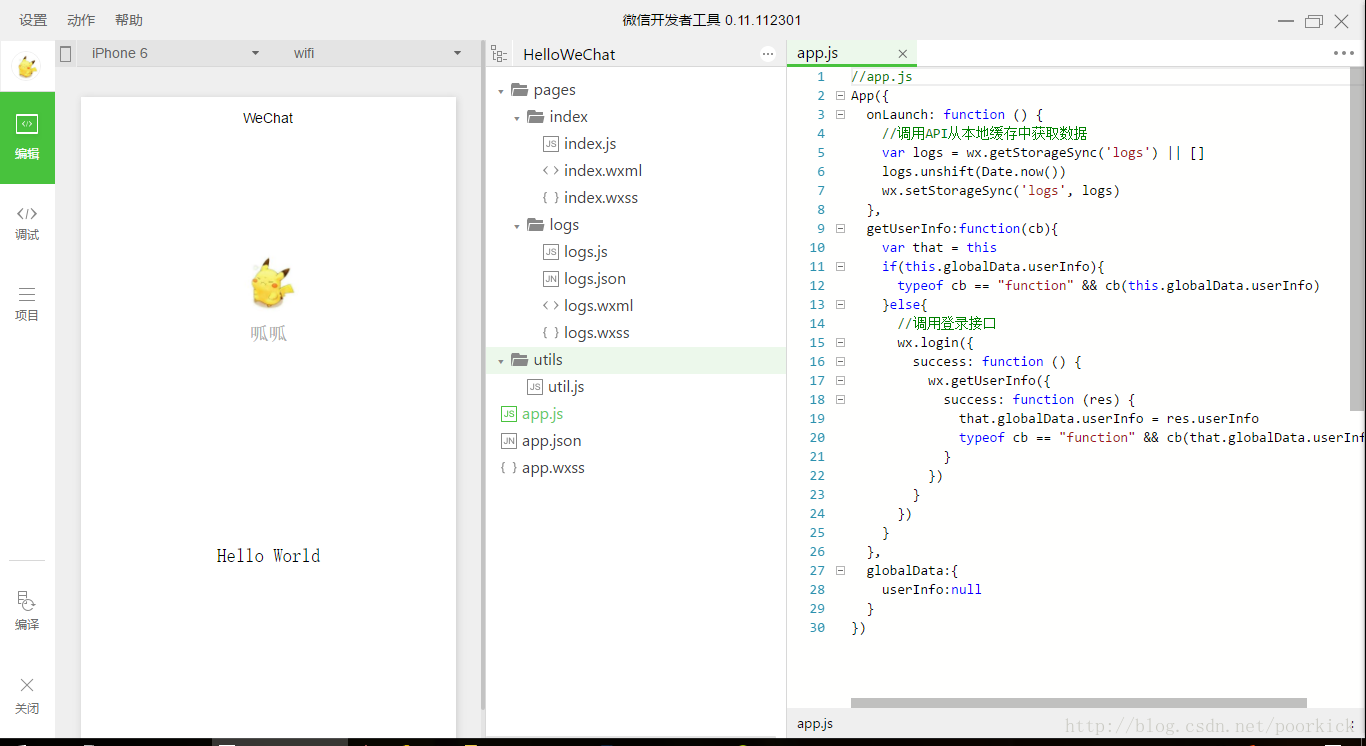
Task: Click the file tree structure icon beside HelloWeChat
Action: [499, 55]
